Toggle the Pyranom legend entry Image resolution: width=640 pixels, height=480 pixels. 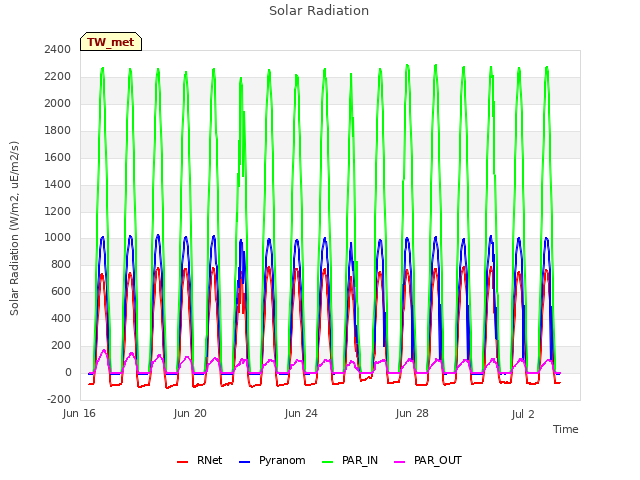pos(272,460)
